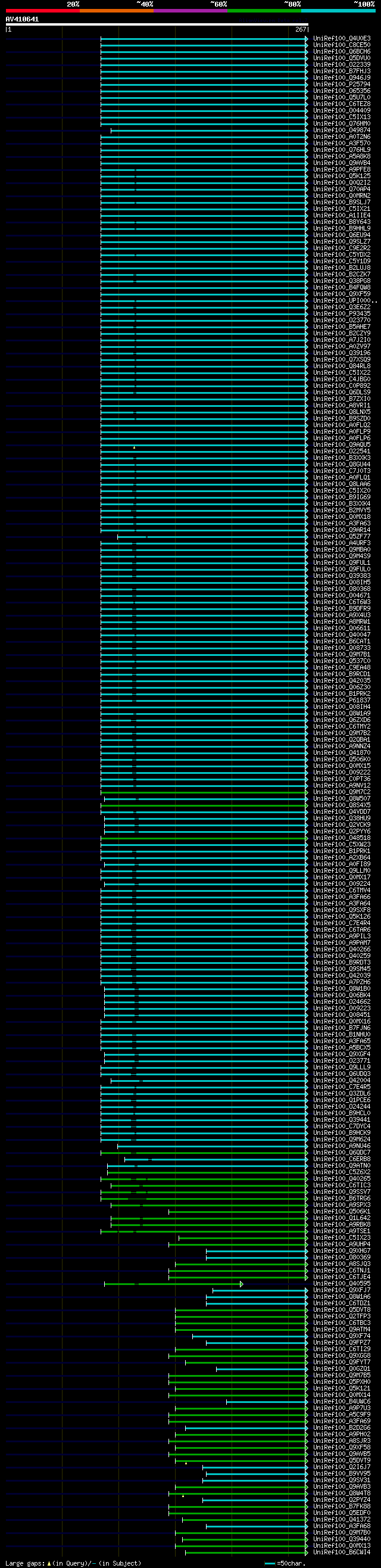This screenshot has width=381, height=1568.
Task: Click label UniRef100_B9VV95
Action: coord(342,1474)
